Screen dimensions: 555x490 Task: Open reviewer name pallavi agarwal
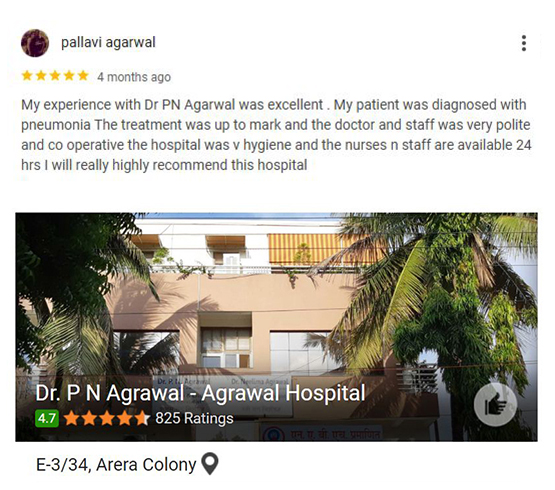point(108,43)
